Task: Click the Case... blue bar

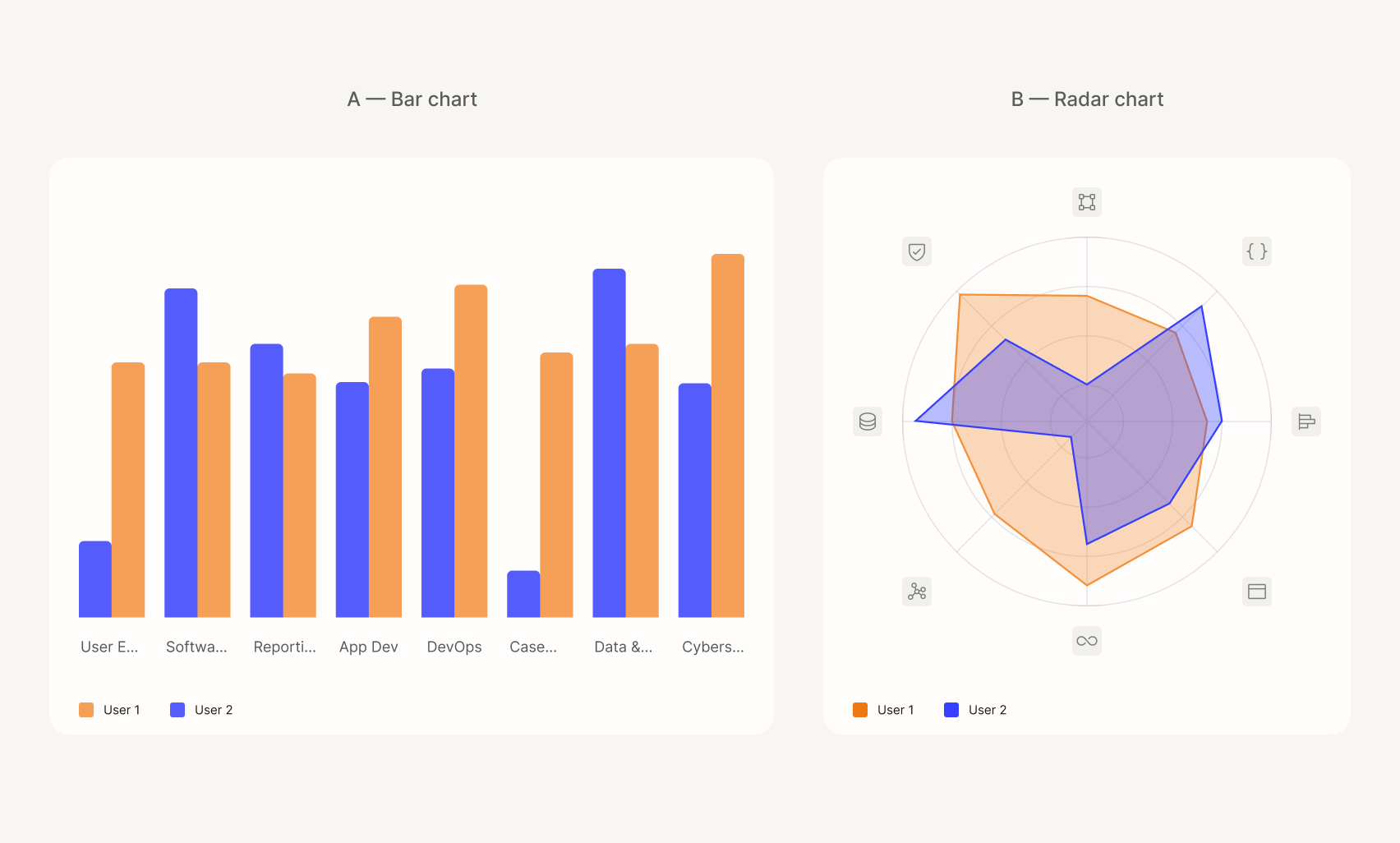Action: 523,594
